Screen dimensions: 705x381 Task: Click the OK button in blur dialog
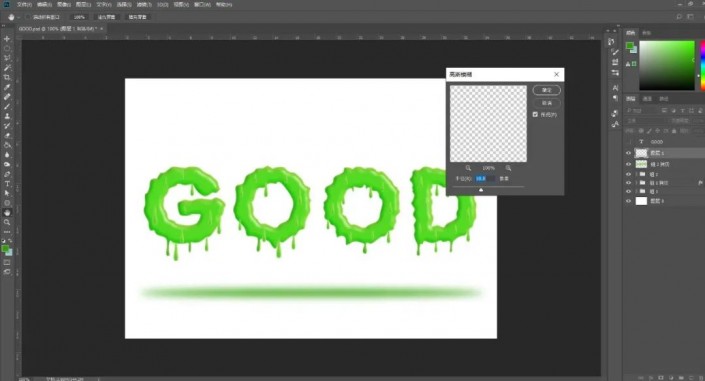pos(547,90)
